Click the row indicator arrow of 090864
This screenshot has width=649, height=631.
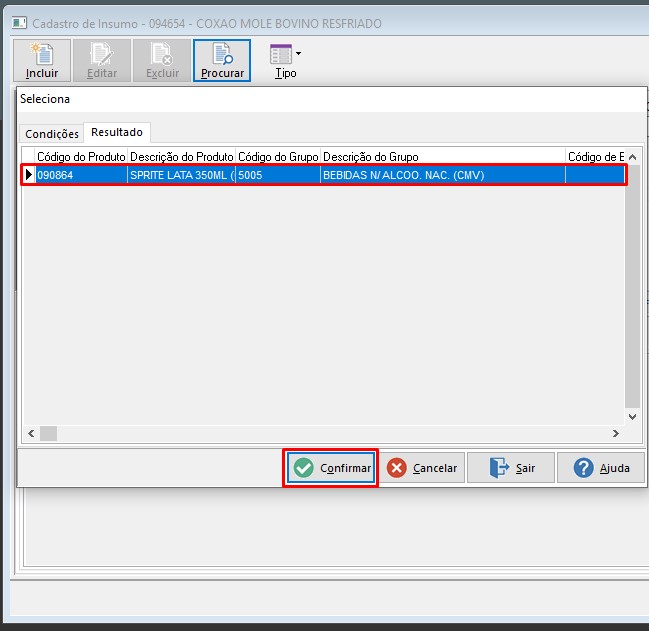pyautogui.click(x=28, y=175)
